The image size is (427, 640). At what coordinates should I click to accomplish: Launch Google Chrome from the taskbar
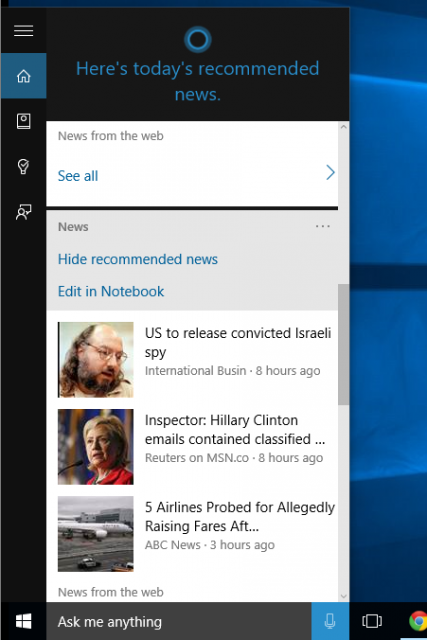pos(418,621)
